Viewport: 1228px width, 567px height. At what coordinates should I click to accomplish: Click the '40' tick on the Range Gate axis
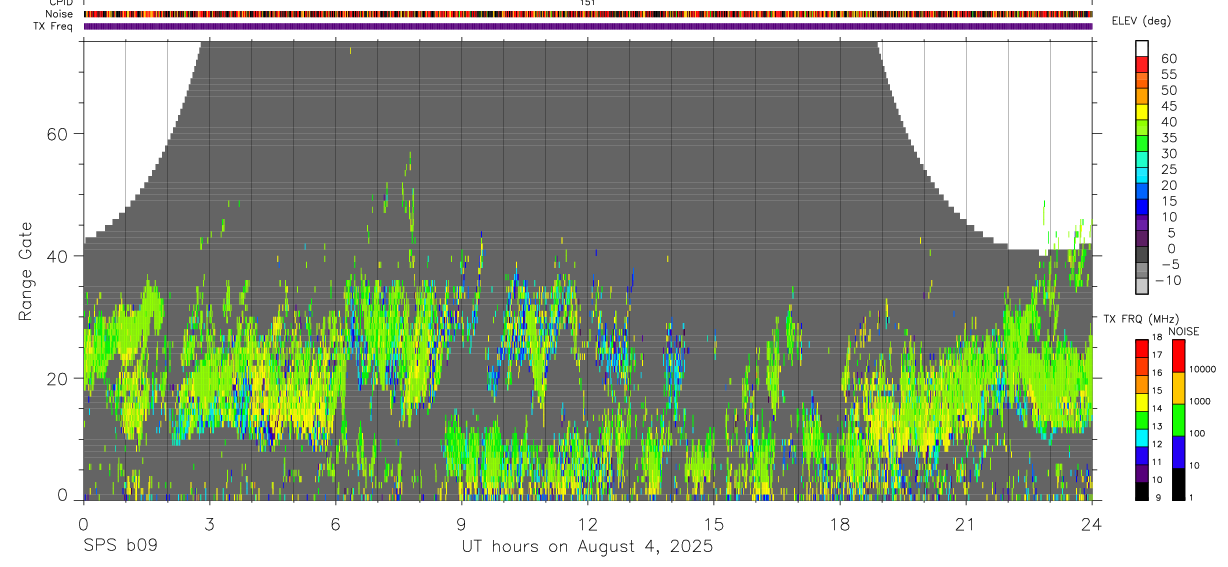(x=59, y=256)
